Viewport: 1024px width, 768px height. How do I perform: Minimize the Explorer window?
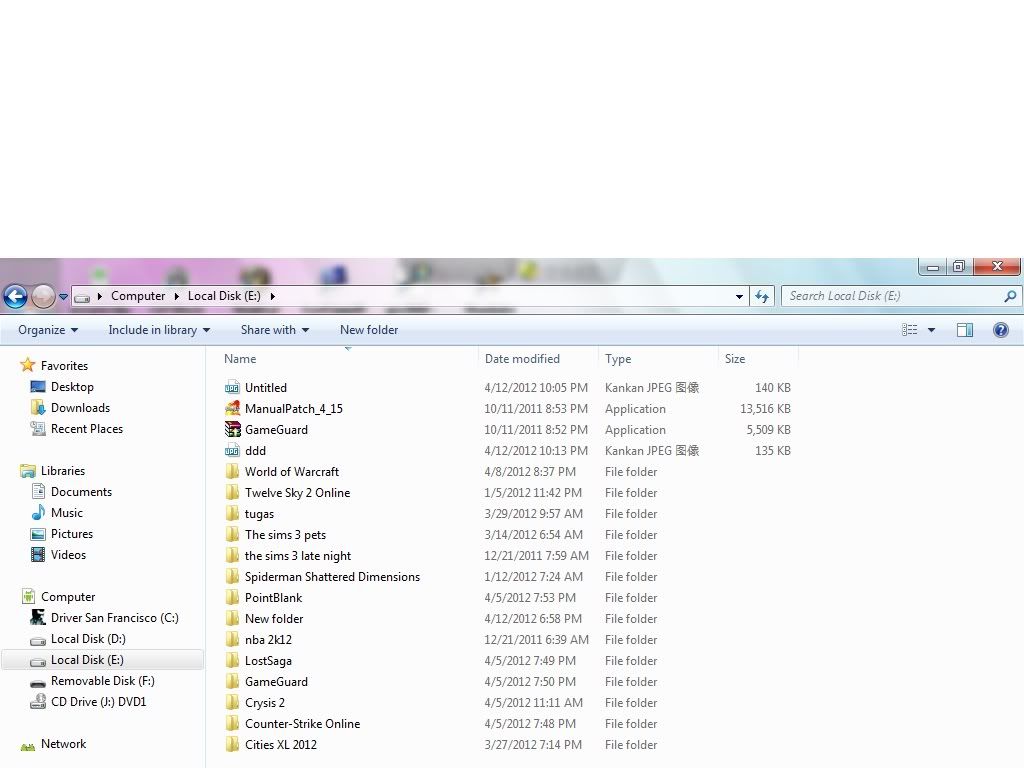[x=933, y=266]
